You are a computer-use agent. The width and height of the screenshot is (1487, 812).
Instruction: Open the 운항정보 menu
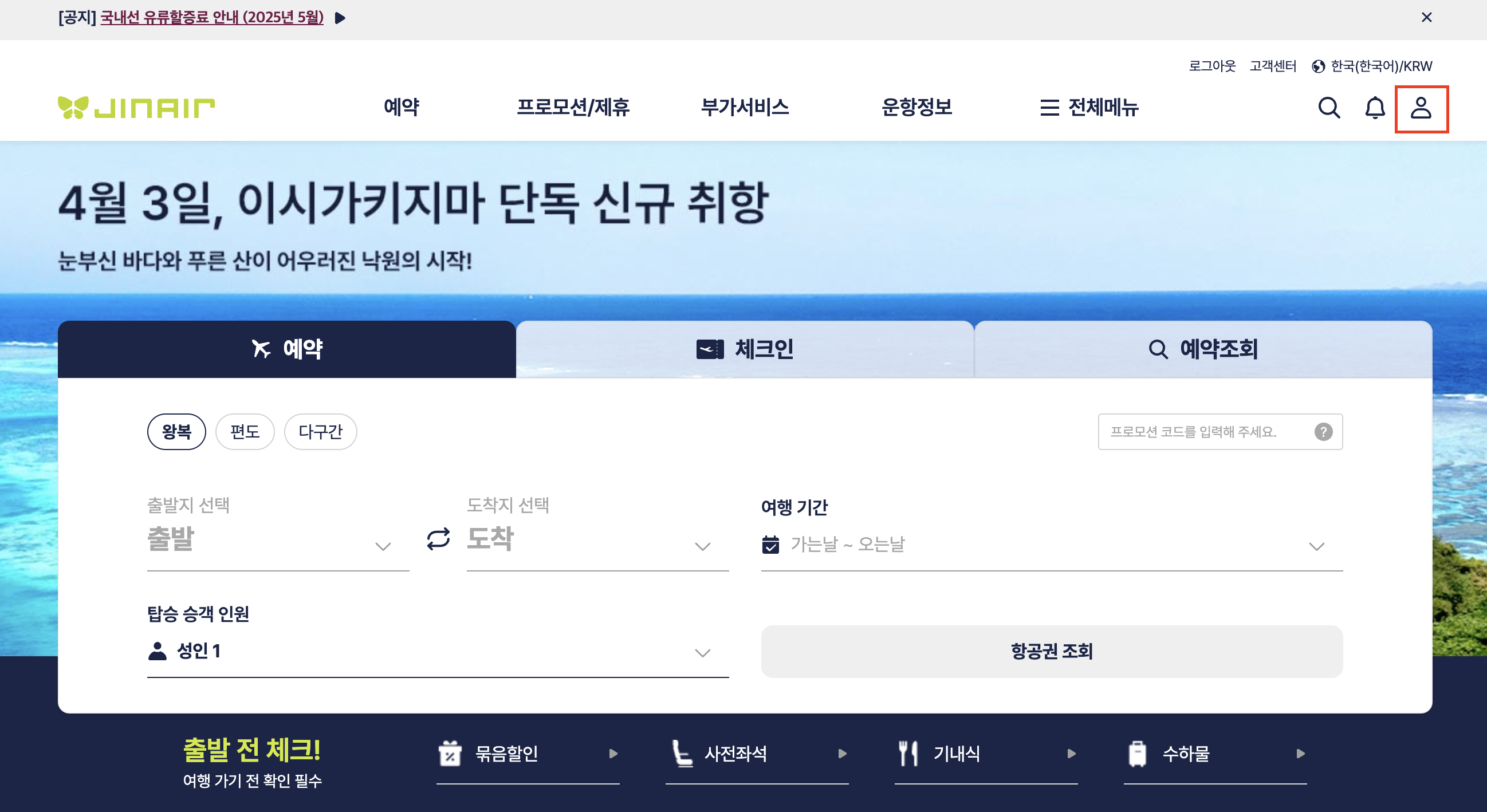pos(916,107)
